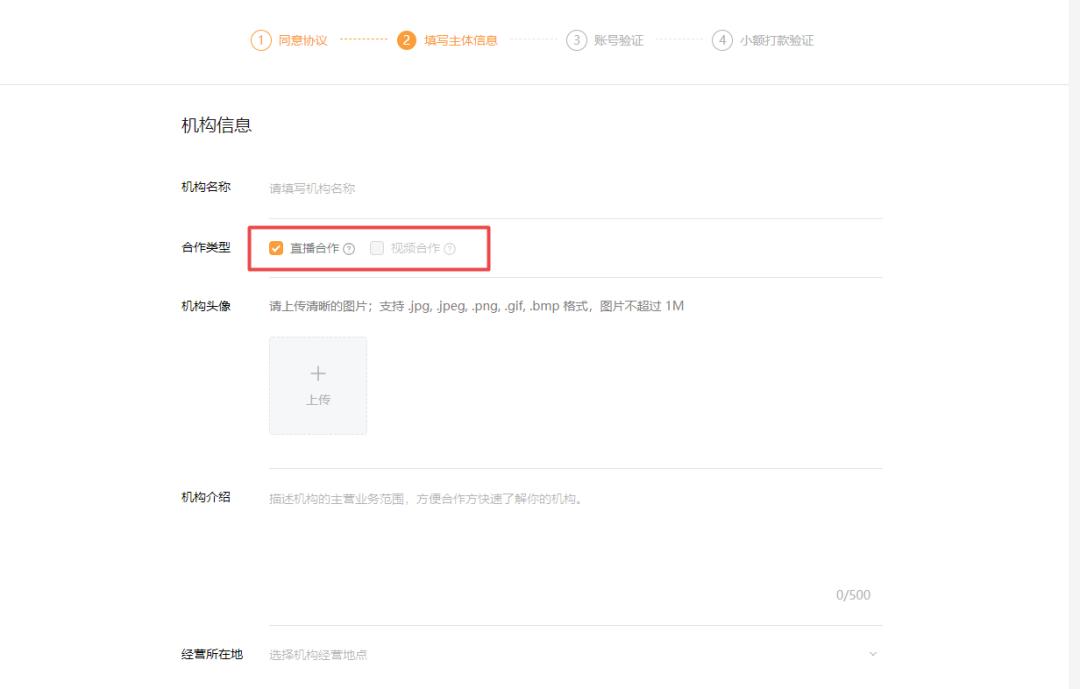This screenshot has width=1080, height=689.
Task: Click the chevron arrow beside 经营所在地 field
Action: coord(872,652)
